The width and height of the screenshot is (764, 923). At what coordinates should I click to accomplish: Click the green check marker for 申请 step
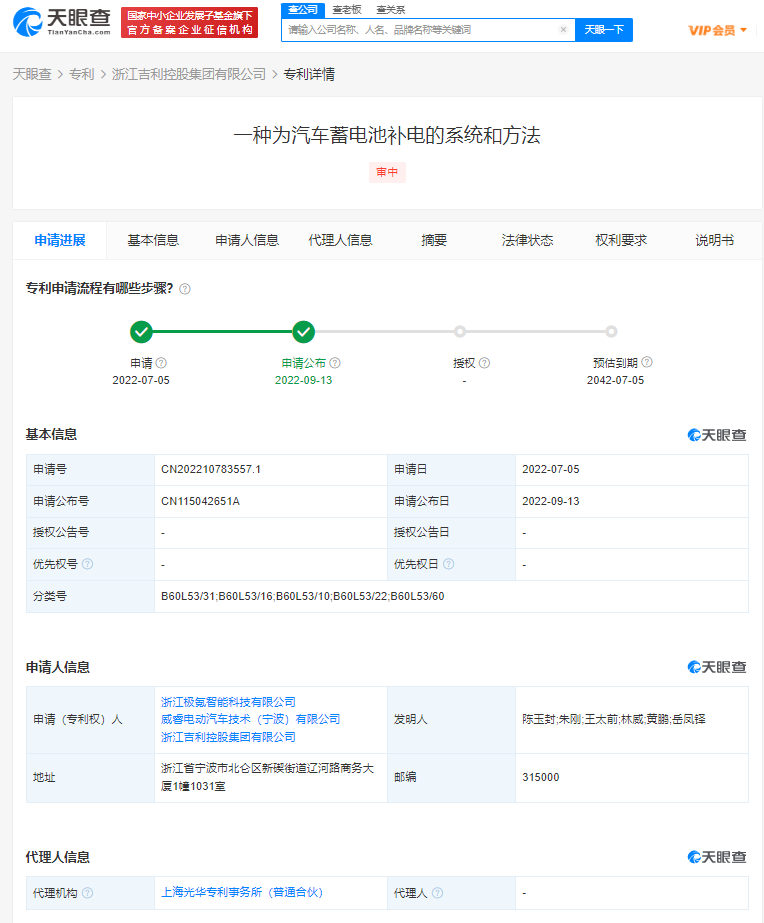[x=141, y=332]
